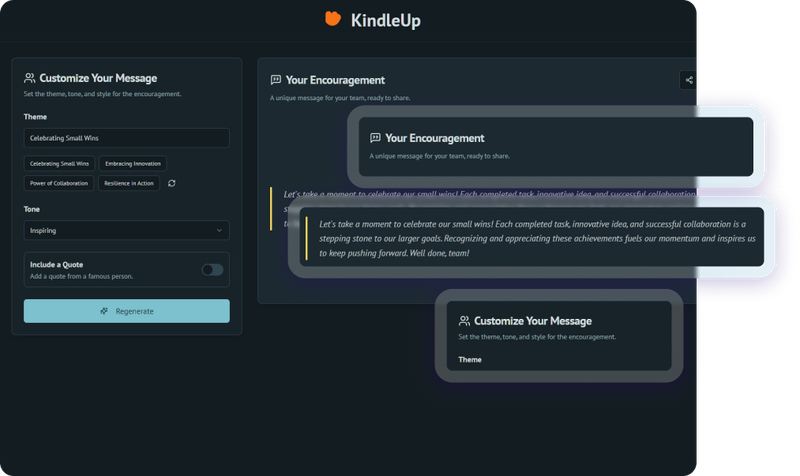
Task: Choose the Embracing Innovation theme chip
Action: coord(132,163)
